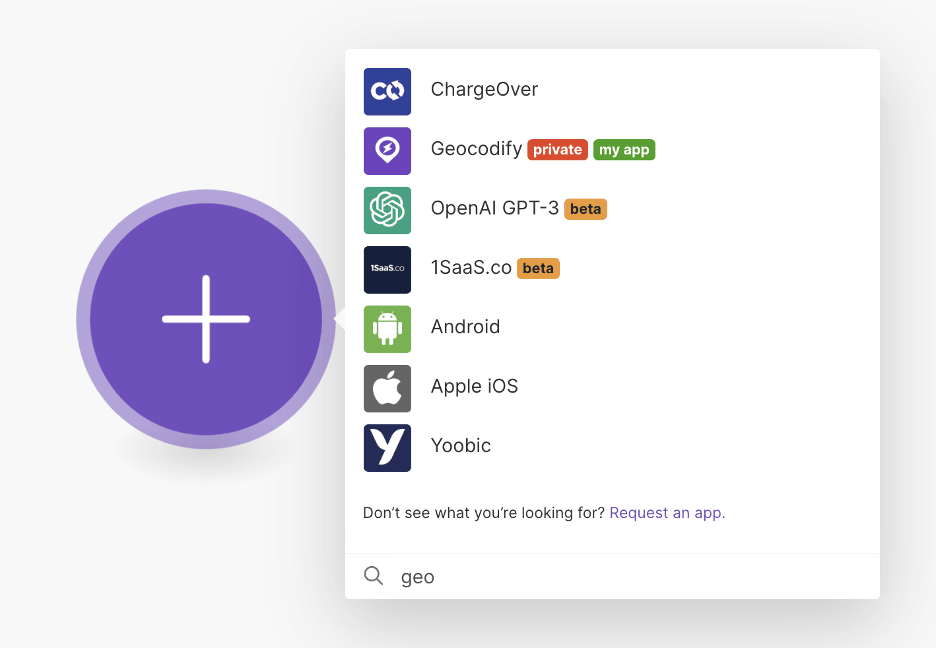Choose the Android text label
Screen dimensions: 936x648
tap(465, 327)
